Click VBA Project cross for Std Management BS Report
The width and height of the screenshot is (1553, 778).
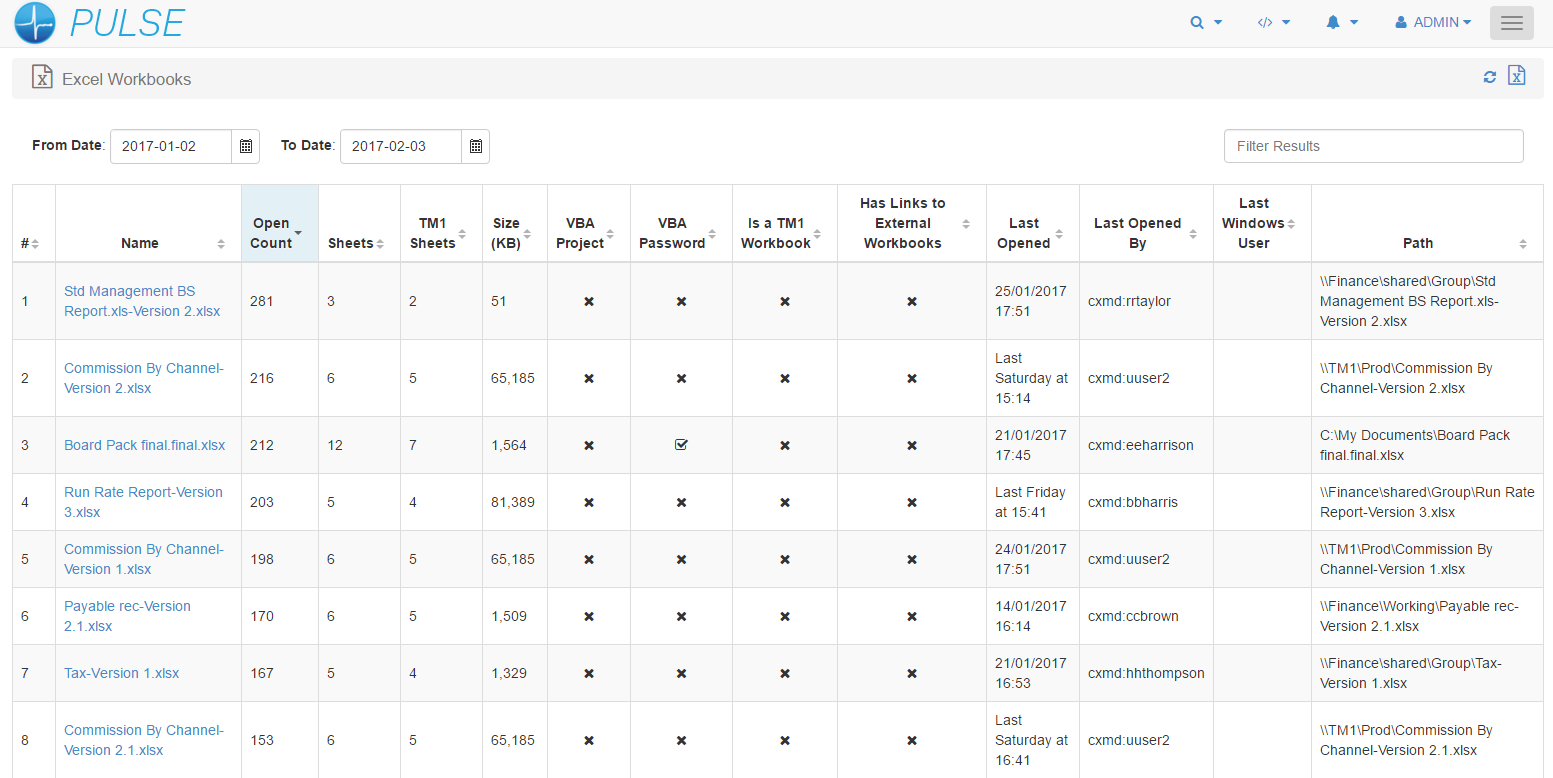[x=589, y=301]
